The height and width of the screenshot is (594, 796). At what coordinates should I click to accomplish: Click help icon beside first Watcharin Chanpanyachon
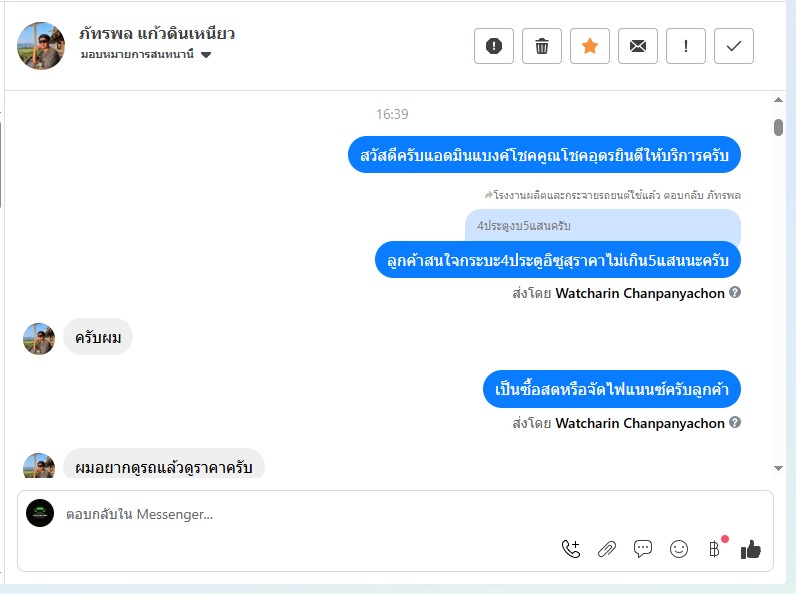pyautogui.click(x=735, y=292)
